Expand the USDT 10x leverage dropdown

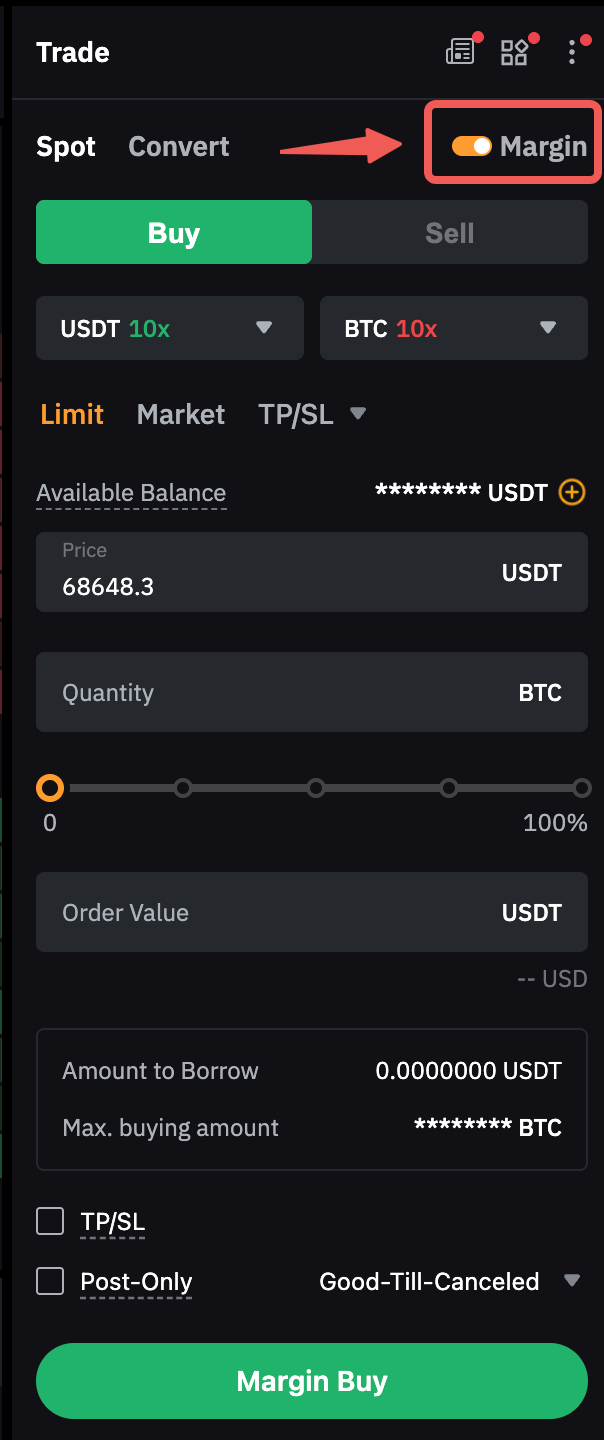click(x=169, y=328)
